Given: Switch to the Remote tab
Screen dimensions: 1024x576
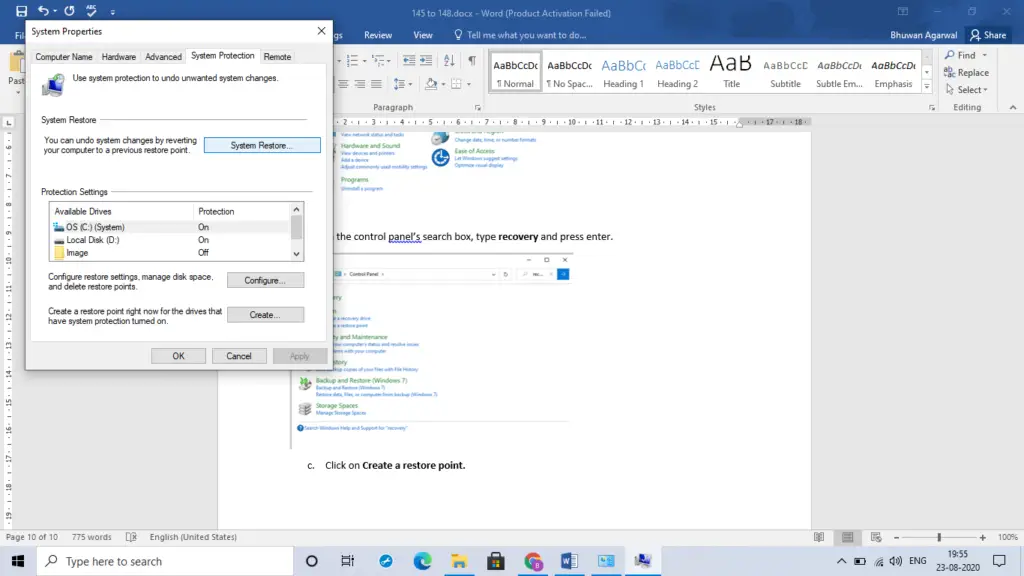Looking at the screenshot, I should (278, 57).
